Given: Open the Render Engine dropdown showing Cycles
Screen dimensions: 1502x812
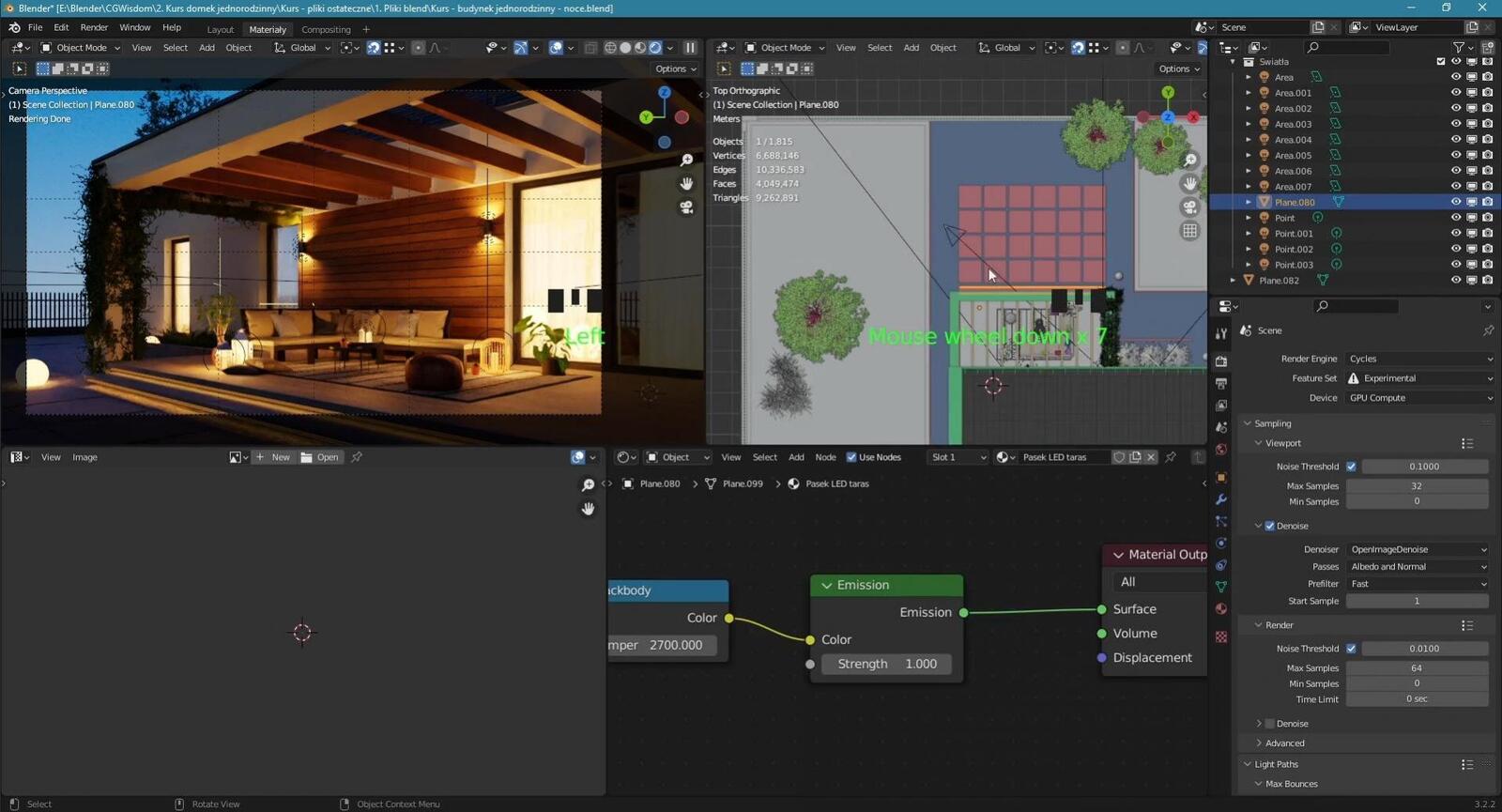Looking at the screenshot, I should pos(1419,359).
